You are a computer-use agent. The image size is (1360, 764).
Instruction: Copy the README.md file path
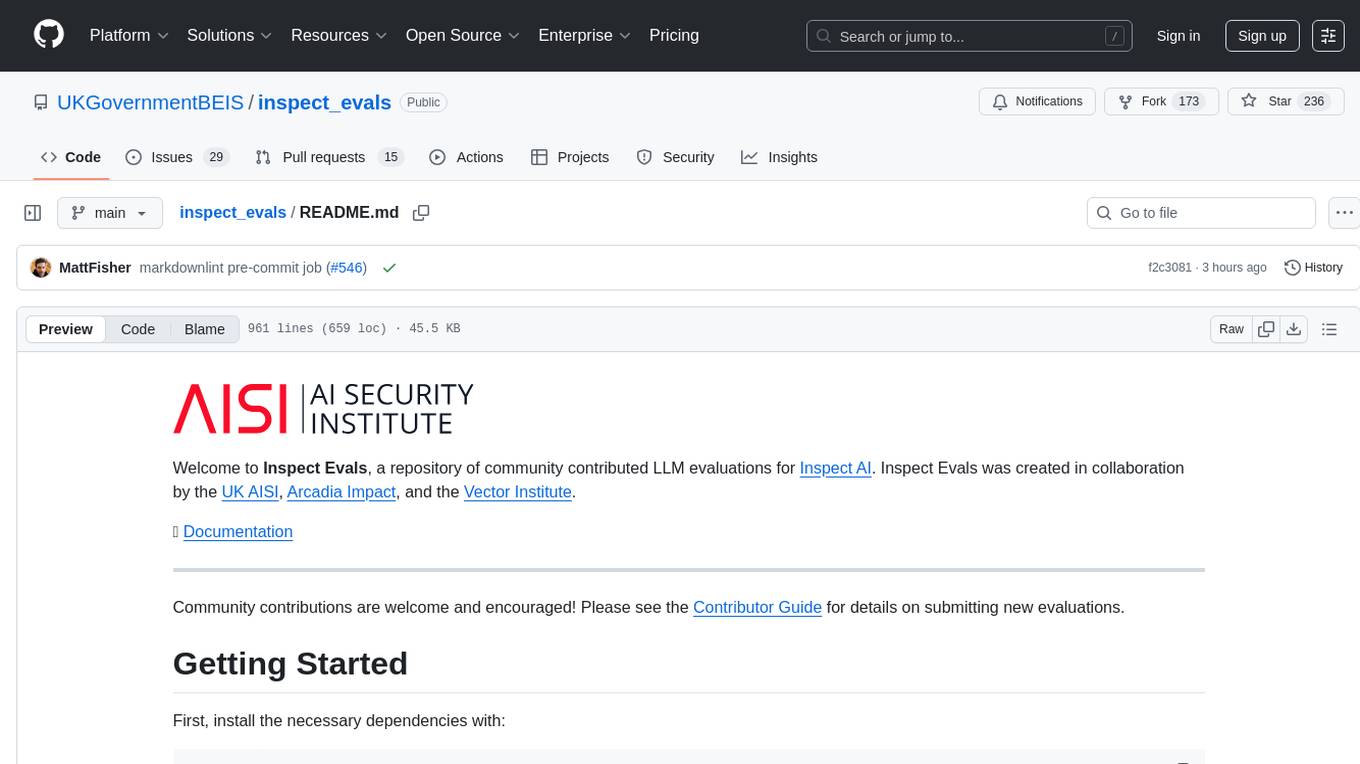tap(421, 213)
